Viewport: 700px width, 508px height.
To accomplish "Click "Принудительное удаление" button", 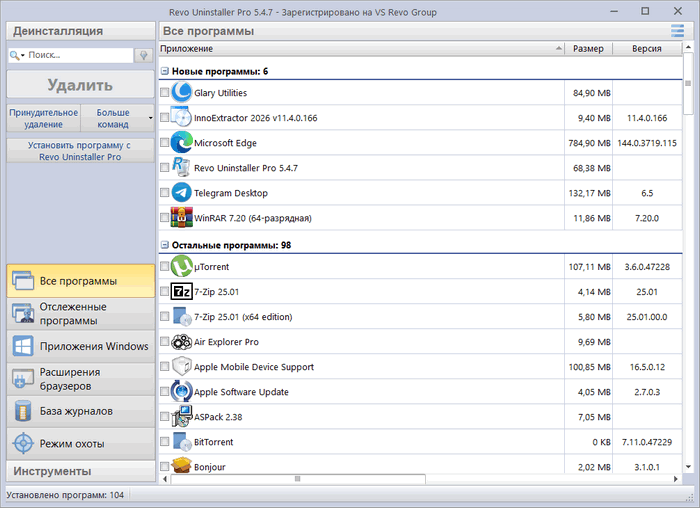I will click(x=43, y=118).
